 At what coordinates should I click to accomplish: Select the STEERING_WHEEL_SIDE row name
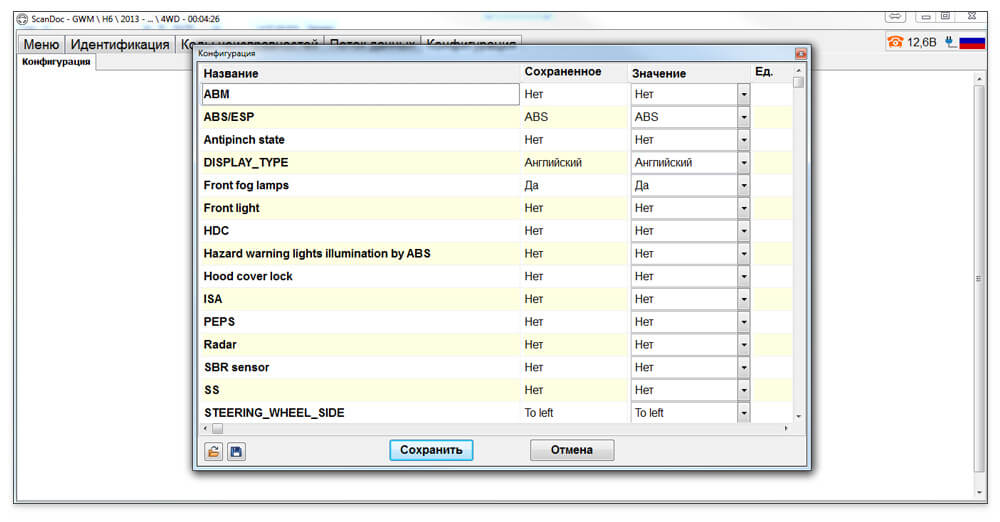(x=274, y=413)
